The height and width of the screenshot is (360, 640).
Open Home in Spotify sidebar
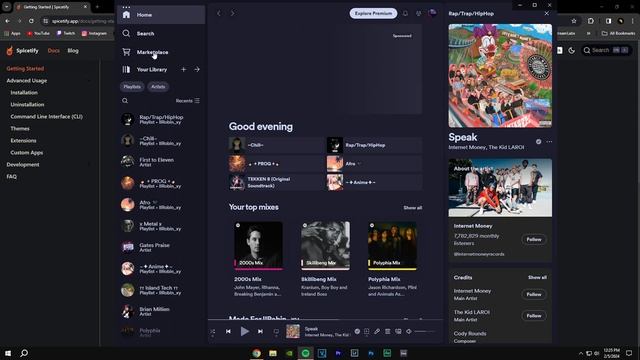click(161, 15)
